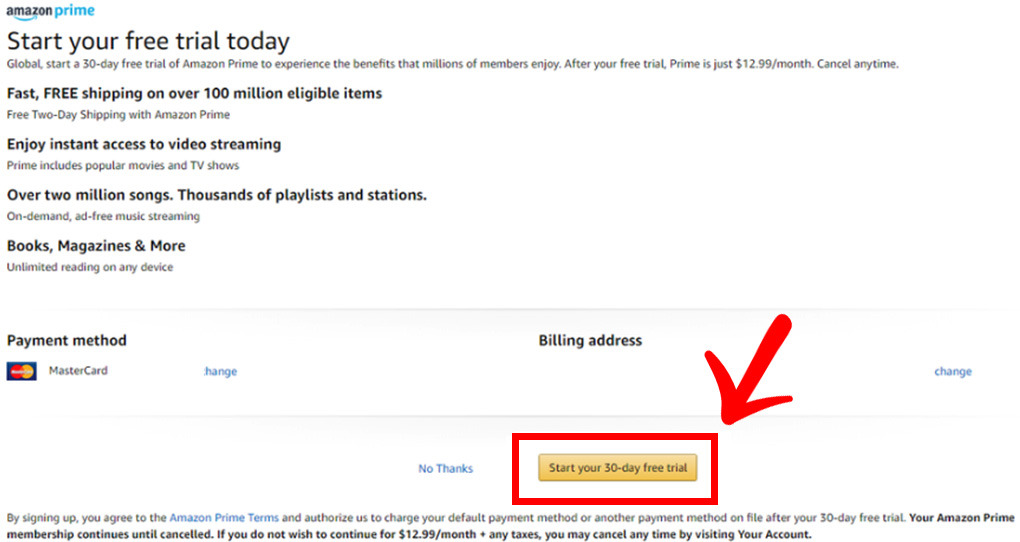
Task: Select the Fast, FREE shipping benefit heading
Action: [195, 94]
